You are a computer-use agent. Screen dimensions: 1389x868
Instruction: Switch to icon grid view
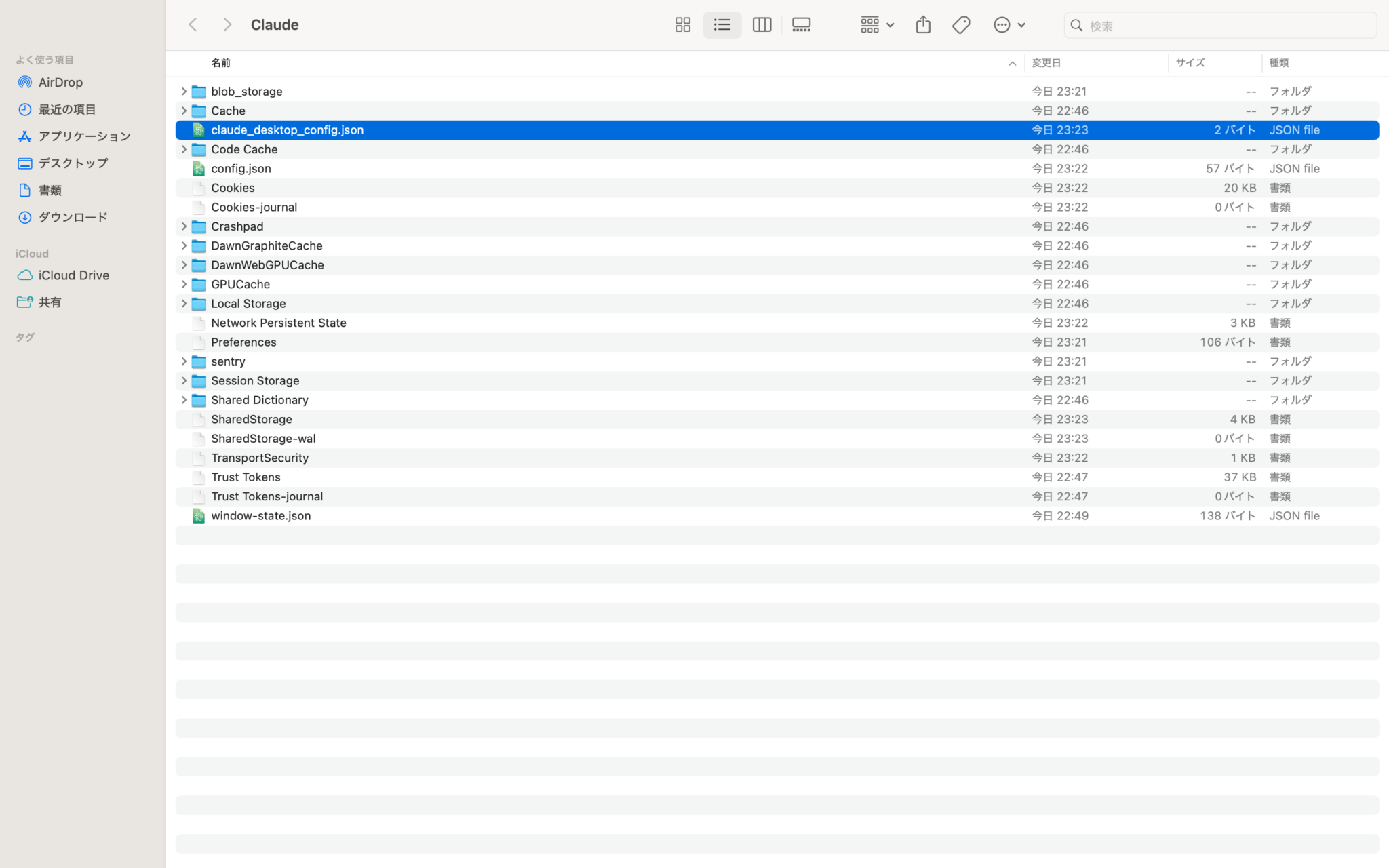point(682,25)
